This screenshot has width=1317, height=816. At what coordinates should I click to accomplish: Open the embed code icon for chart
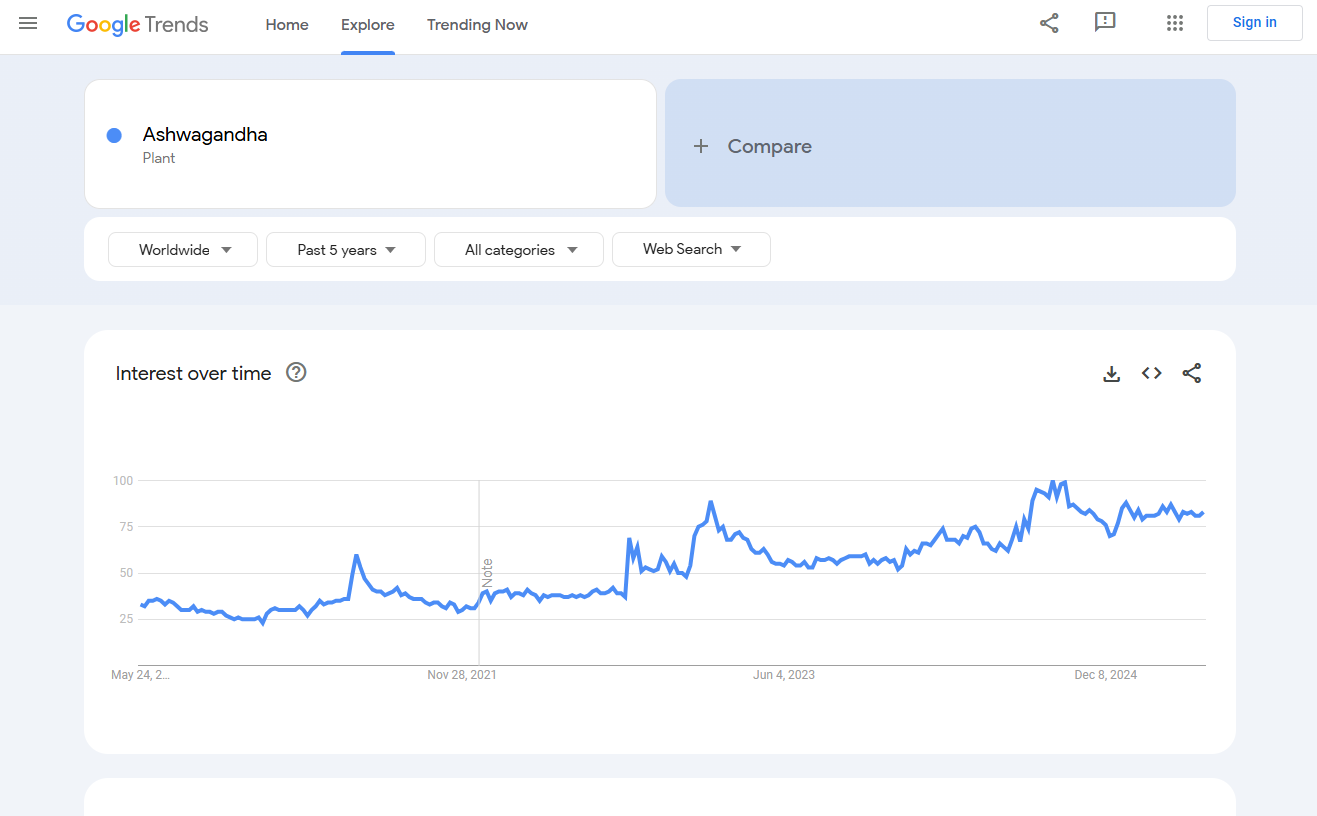click(1152, 373)
